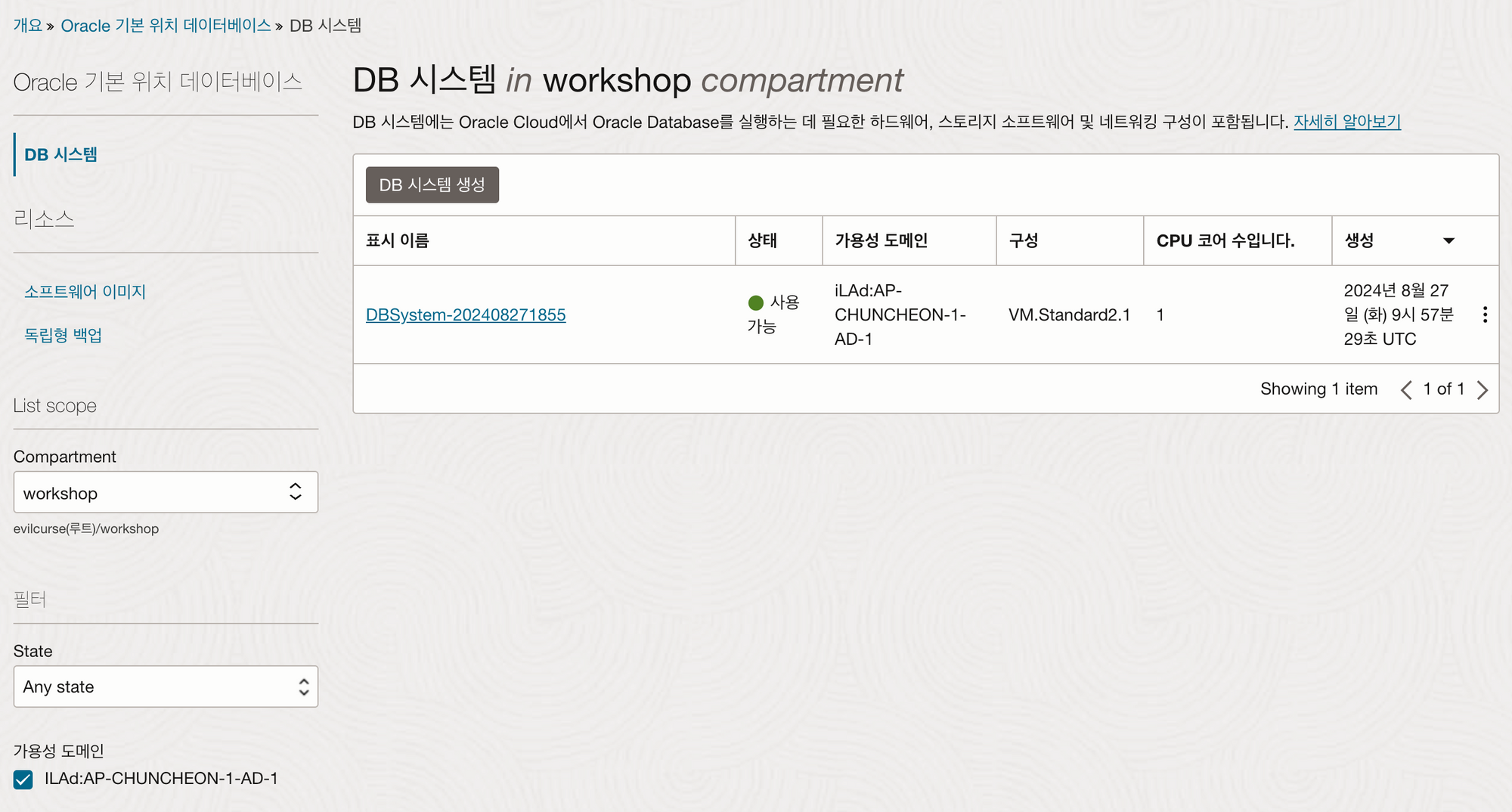Screen dimensions: 1512x812
Task: Uncheck the ILAd:AP-CHUNCHEON-1-AD-1 checkbox
Action: [x=23, y=779]
